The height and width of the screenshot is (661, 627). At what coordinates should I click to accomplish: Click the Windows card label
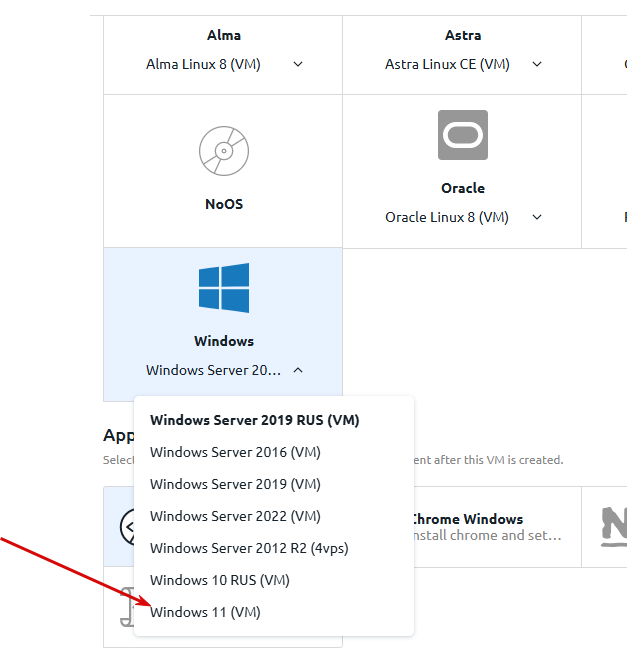224,341
